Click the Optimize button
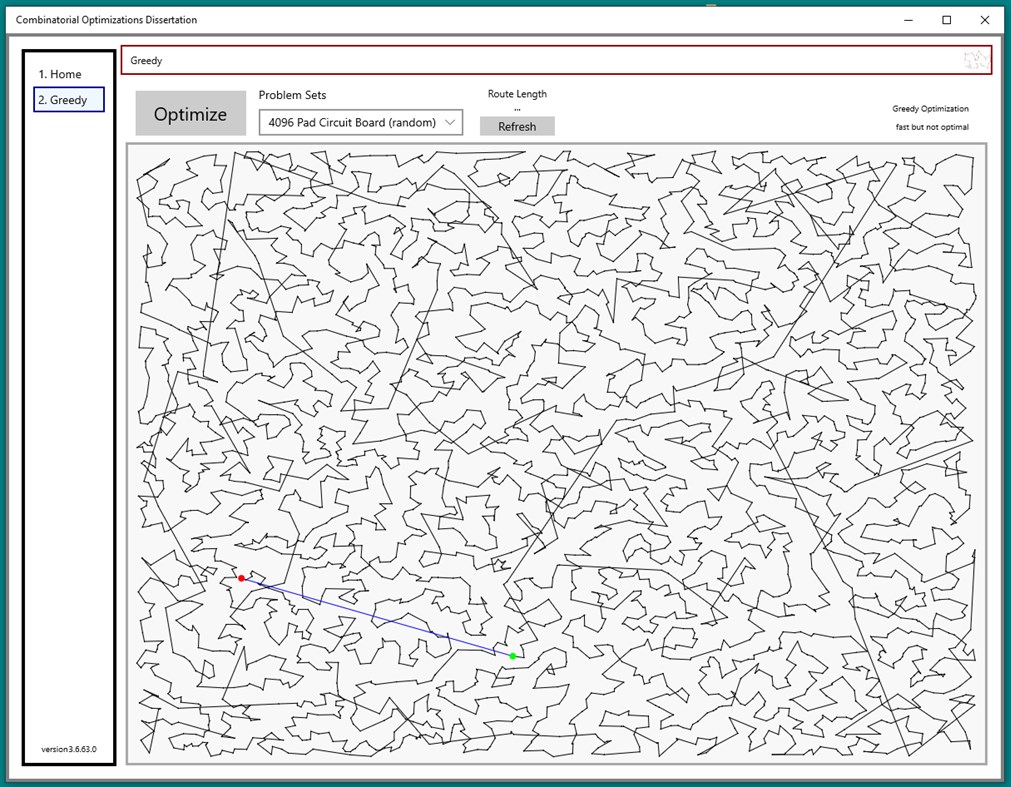 [x=190, y=112]
